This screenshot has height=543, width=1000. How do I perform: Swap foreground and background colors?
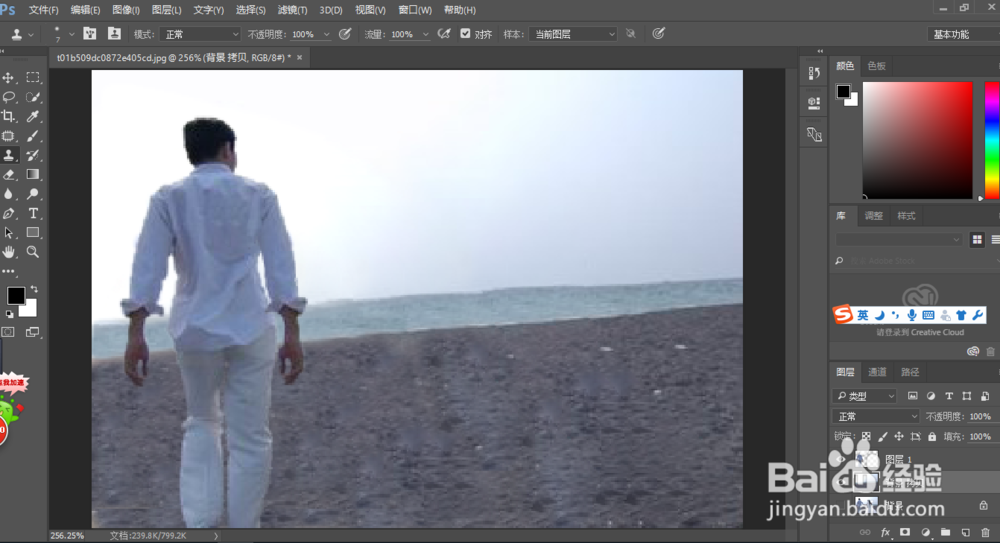tap(34, 289)
